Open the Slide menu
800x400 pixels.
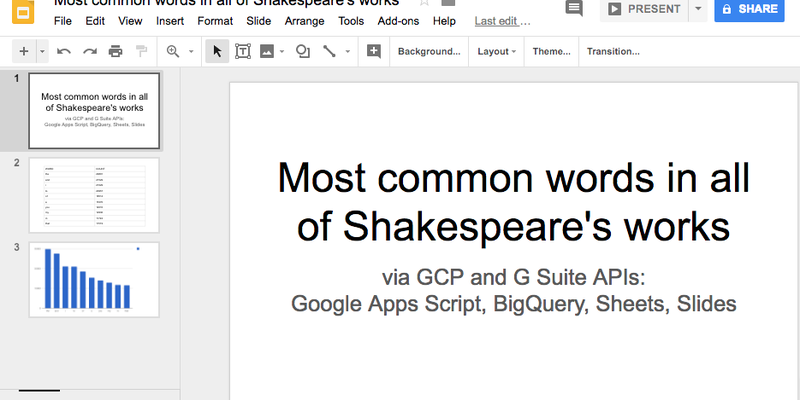point(259,21)
